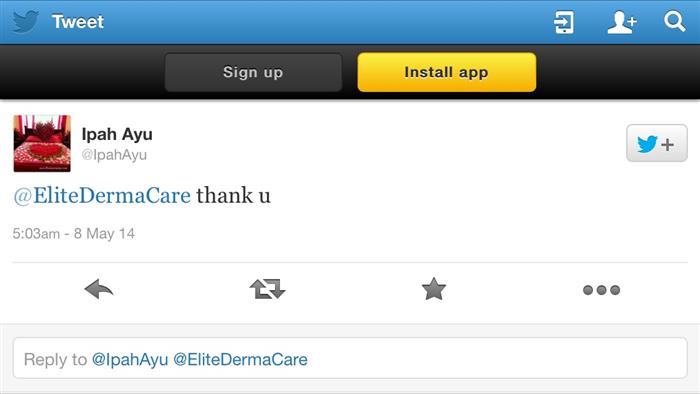Click the Sign up button
700x394 pixels.
pos(254,72)
